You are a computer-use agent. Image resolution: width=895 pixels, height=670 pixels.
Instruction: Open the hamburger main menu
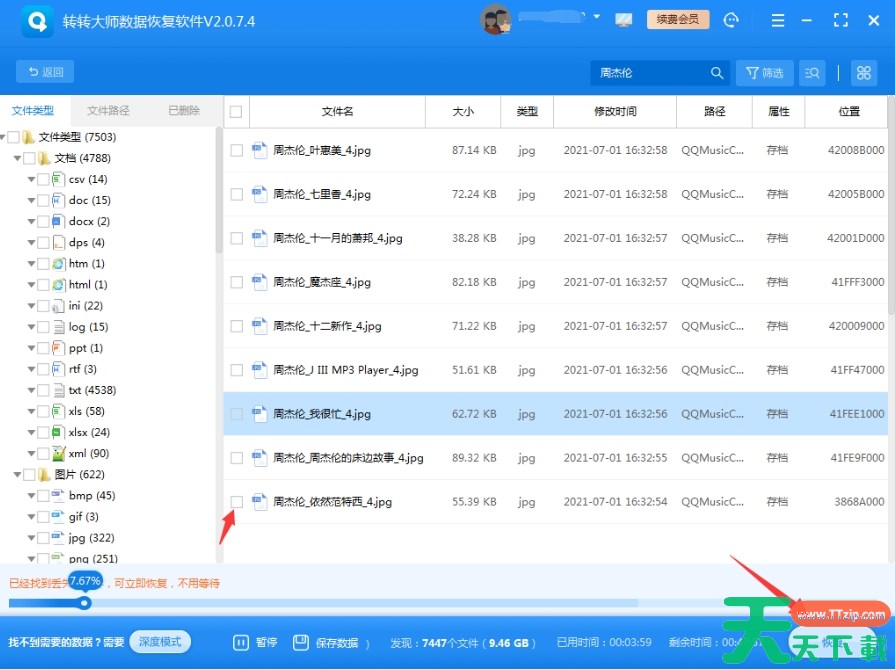(x=778, y=20)
